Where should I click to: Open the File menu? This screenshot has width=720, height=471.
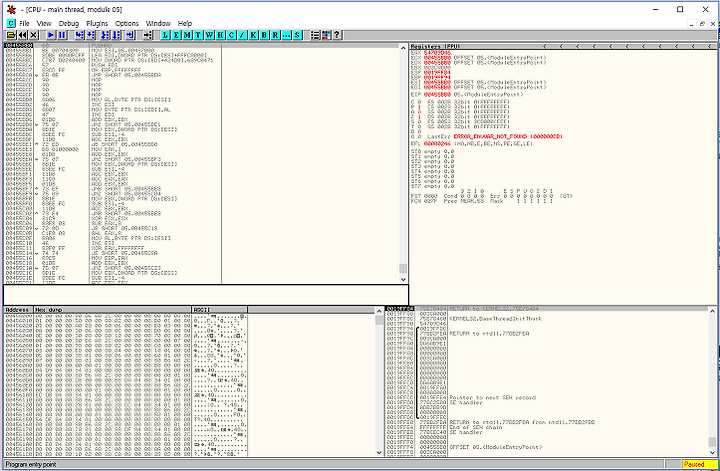24,23
